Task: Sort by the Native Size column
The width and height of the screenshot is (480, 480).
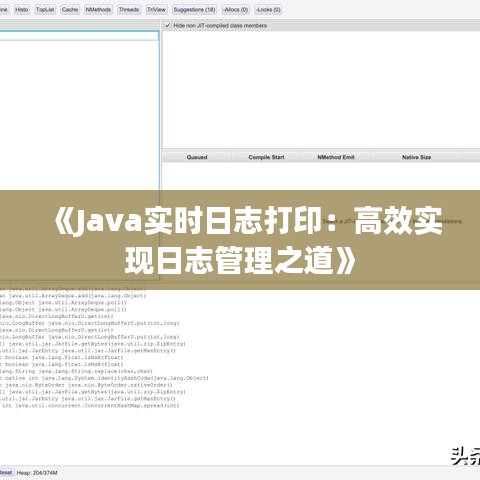Action: (x=416, y=157)
